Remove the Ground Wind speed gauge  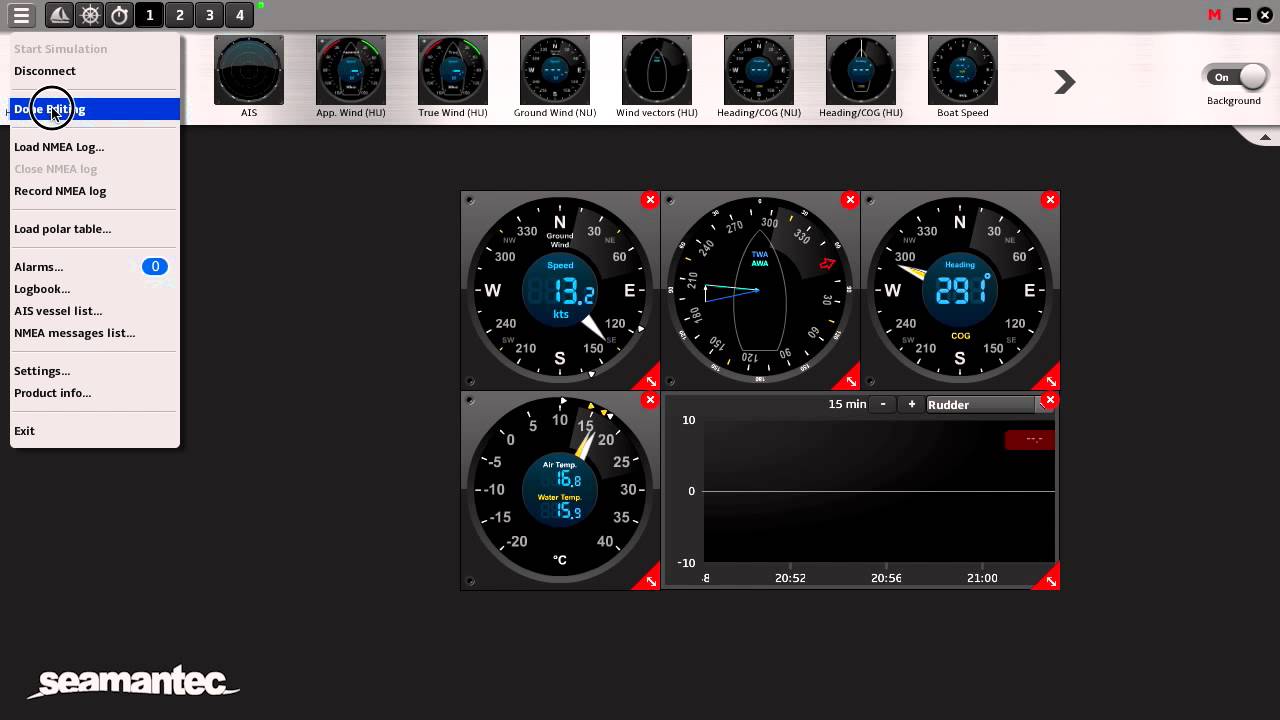650,200
